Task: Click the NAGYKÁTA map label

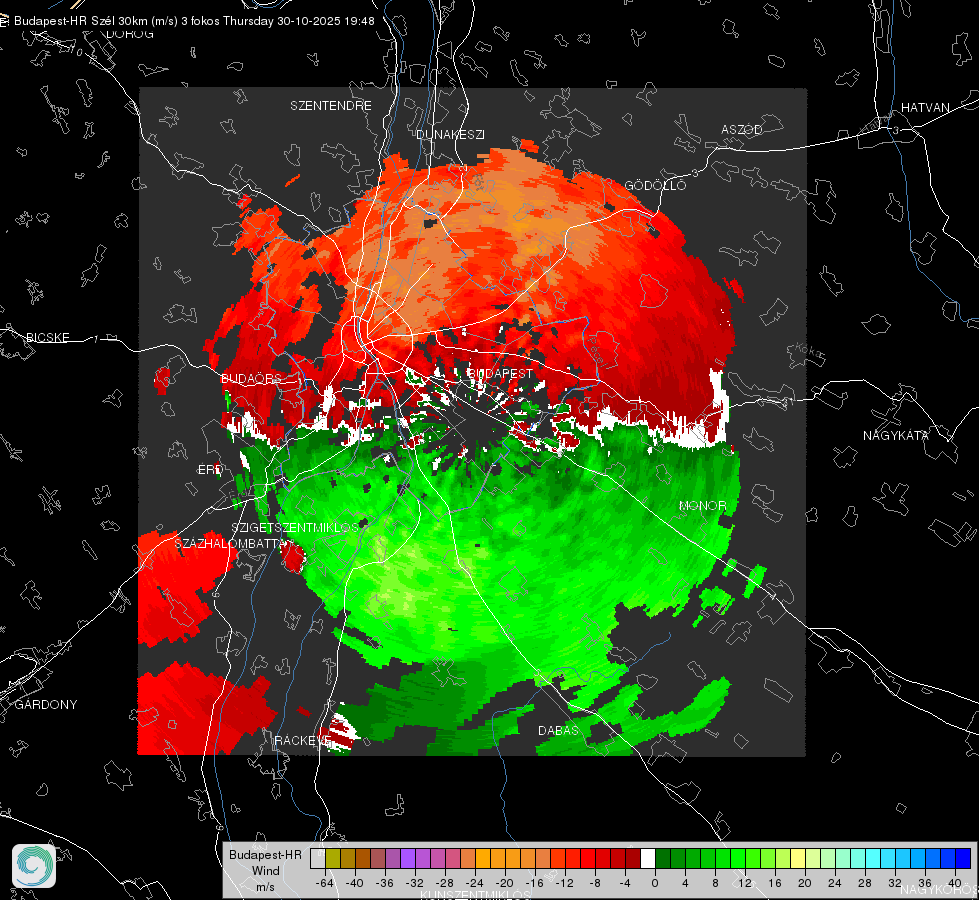Action: 895,435
